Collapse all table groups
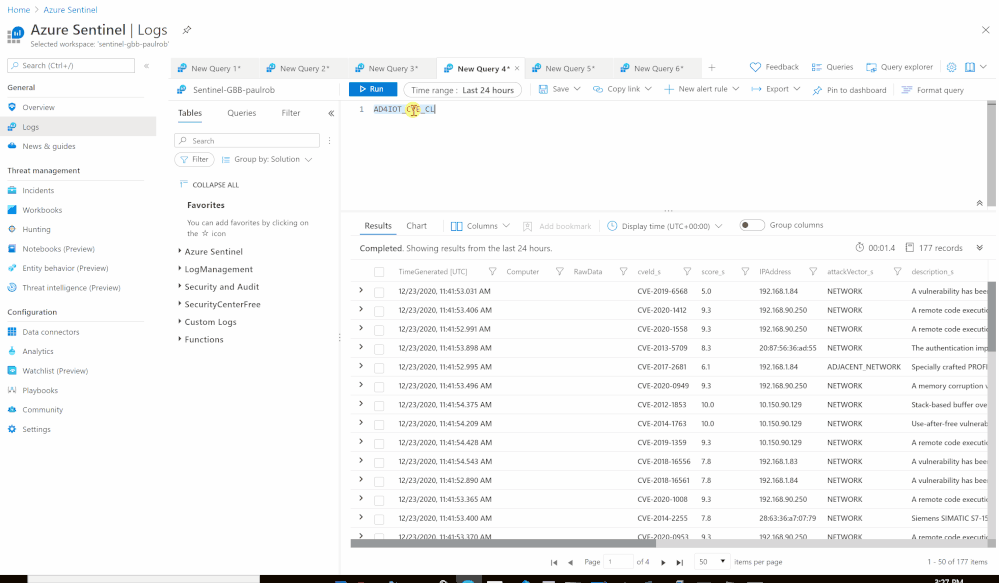Image resolution: width=999 pixels, height=583 pixels. pyautogui.click(x=209, y=185)
